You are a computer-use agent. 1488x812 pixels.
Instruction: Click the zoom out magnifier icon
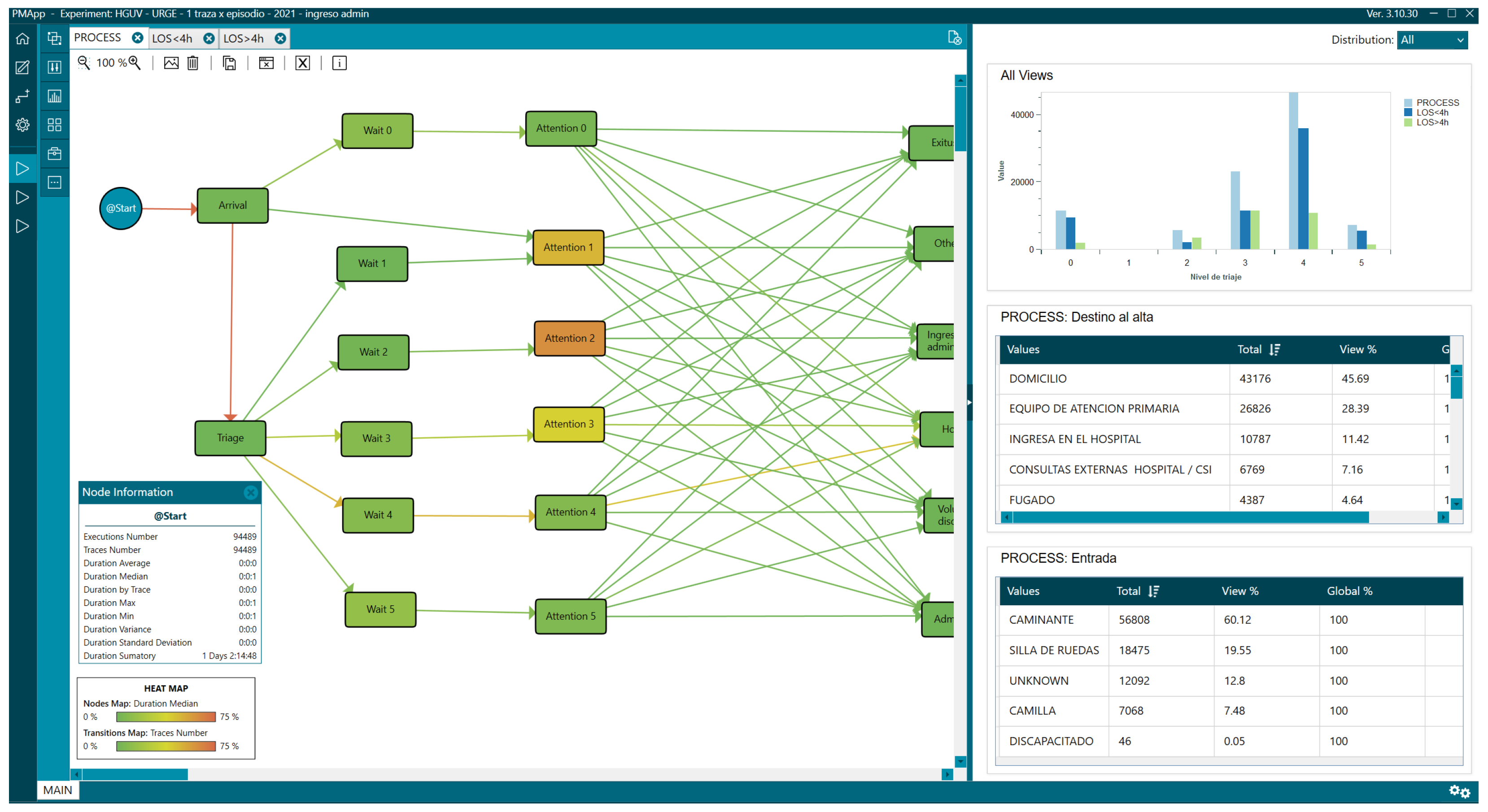84,63
